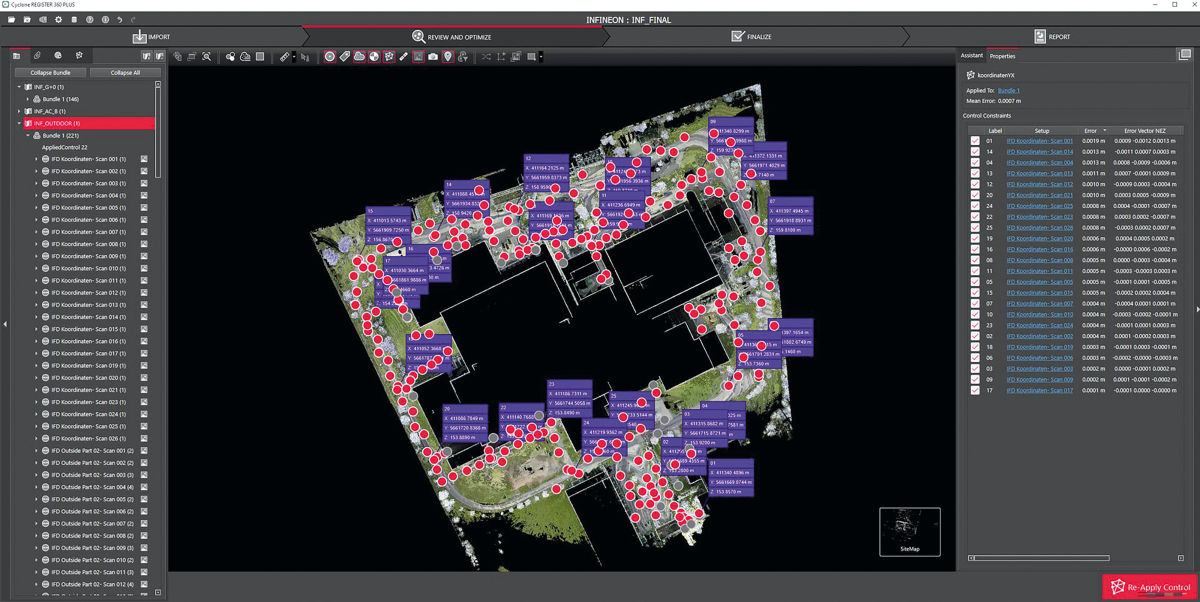This screenshot has height=602, width=1200.
Task: Click the Collapse All button
Action: click(126, 73)
